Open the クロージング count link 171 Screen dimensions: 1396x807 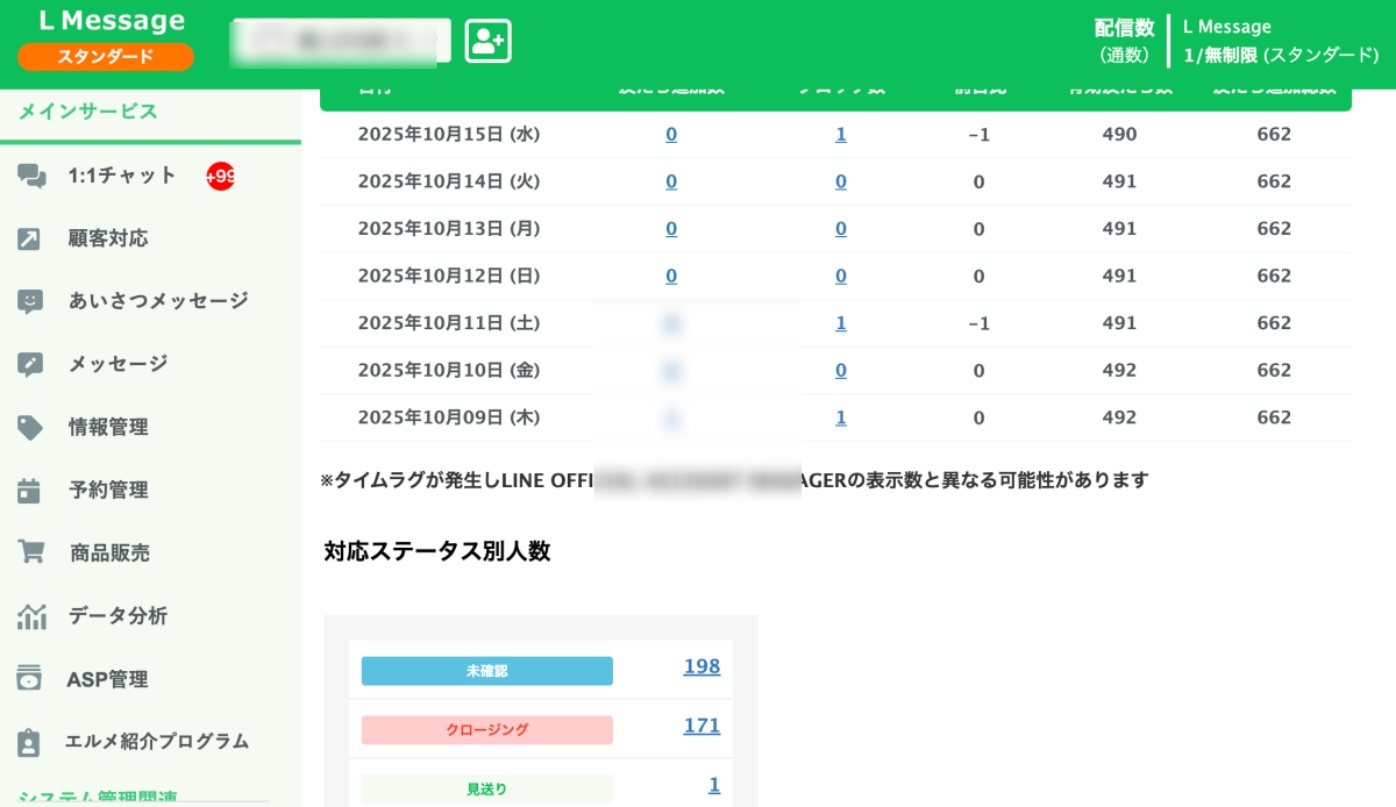(701, 726)
